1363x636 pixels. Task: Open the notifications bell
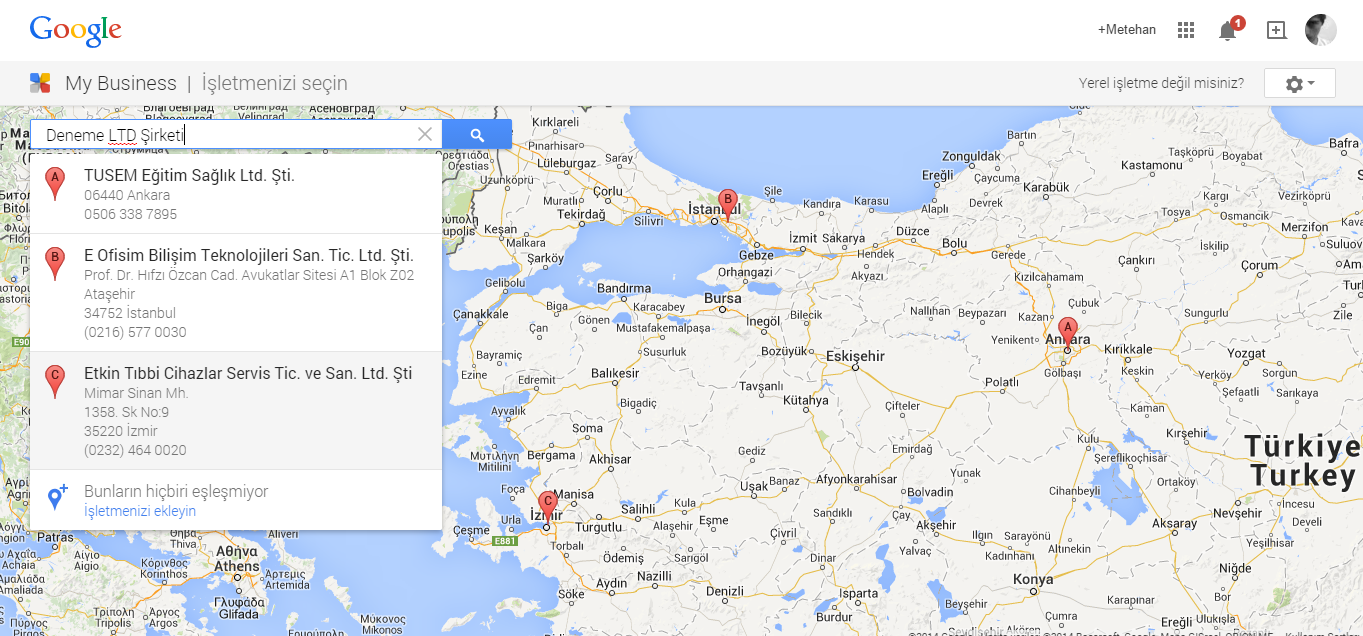pyautogui.click(x=1228, y=30)
